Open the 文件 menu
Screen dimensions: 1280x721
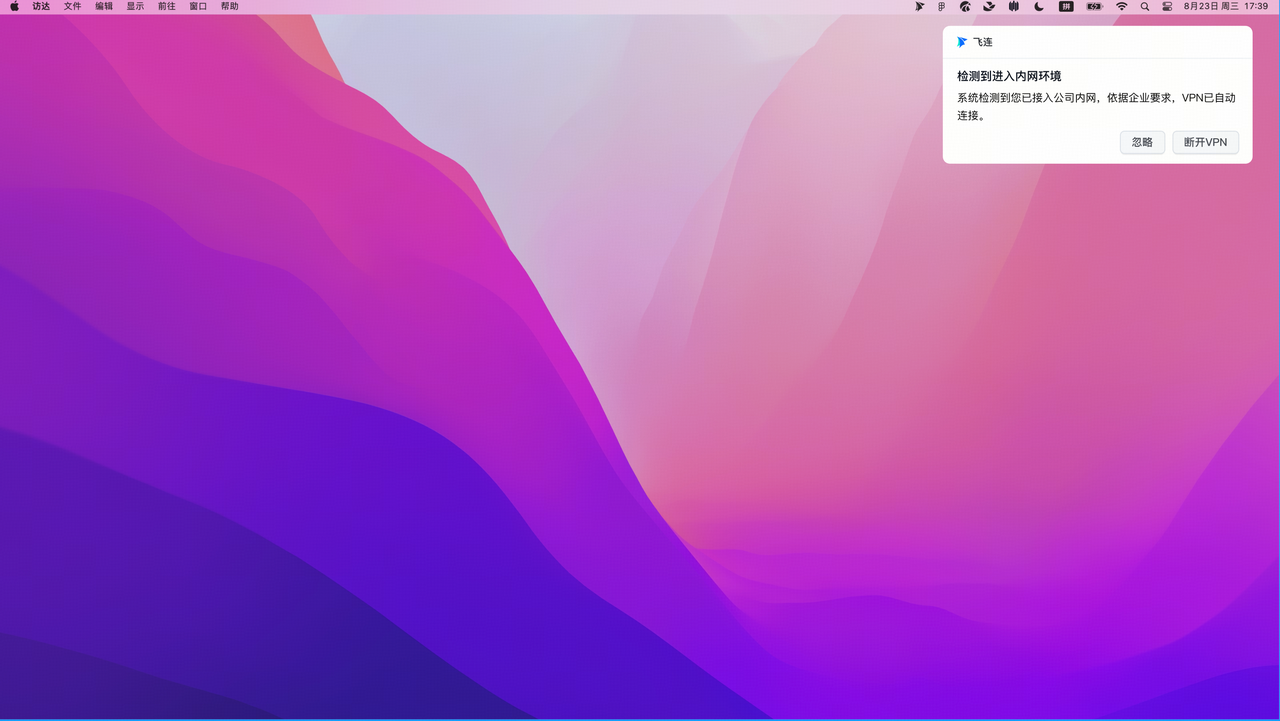(x=73, y=6)
